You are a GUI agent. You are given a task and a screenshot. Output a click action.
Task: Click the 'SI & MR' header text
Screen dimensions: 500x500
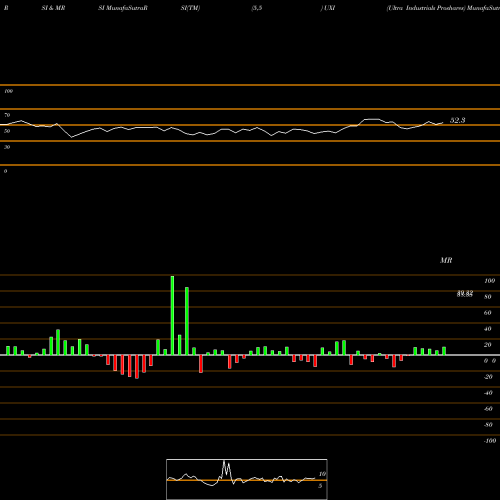[x=53, y=8]
